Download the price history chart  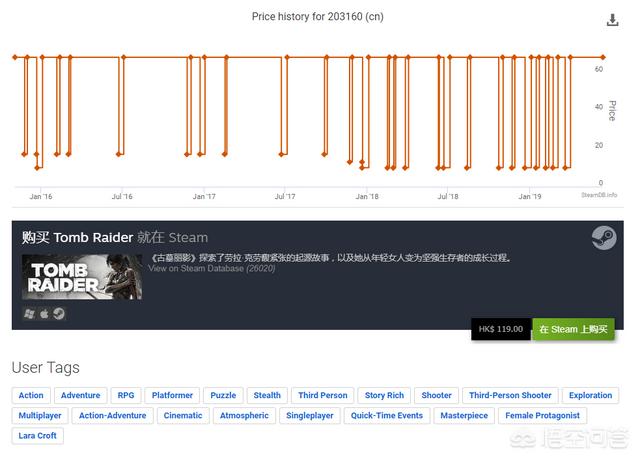tap(612, 20)
